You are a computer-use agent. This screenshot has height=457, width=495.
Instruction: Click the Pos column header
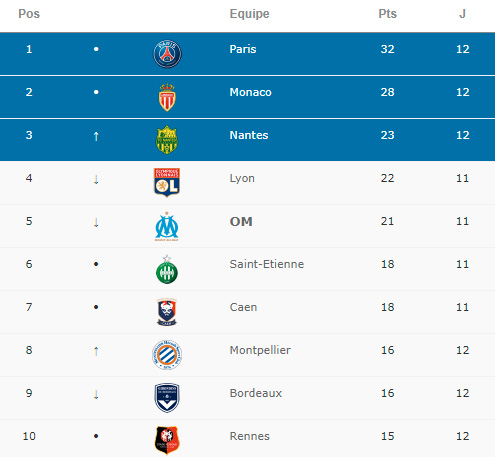point(29,14)
